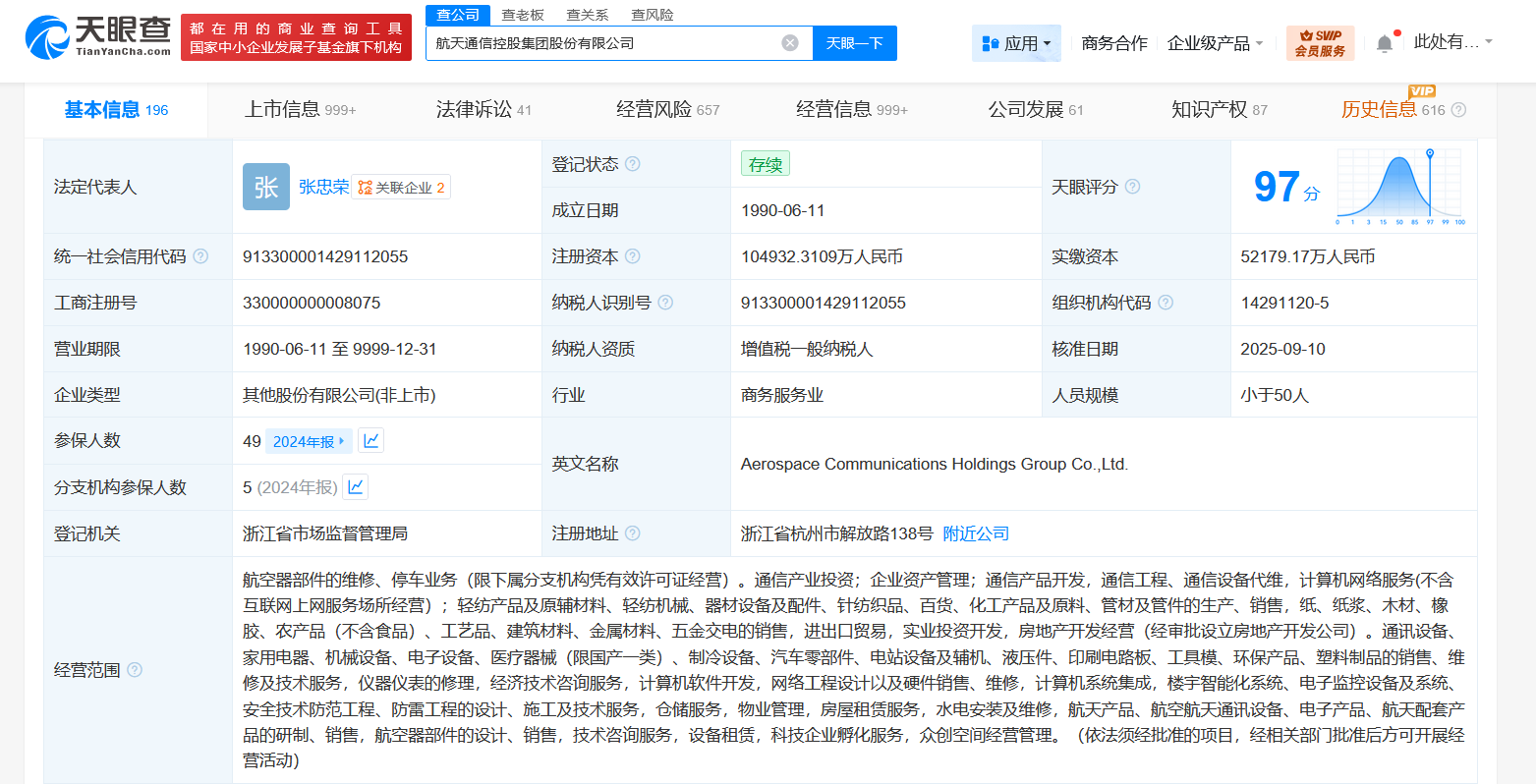Click the chart icon beside 分支机构参保人数
Screen dimensions: 1536x784
[355, 486]
